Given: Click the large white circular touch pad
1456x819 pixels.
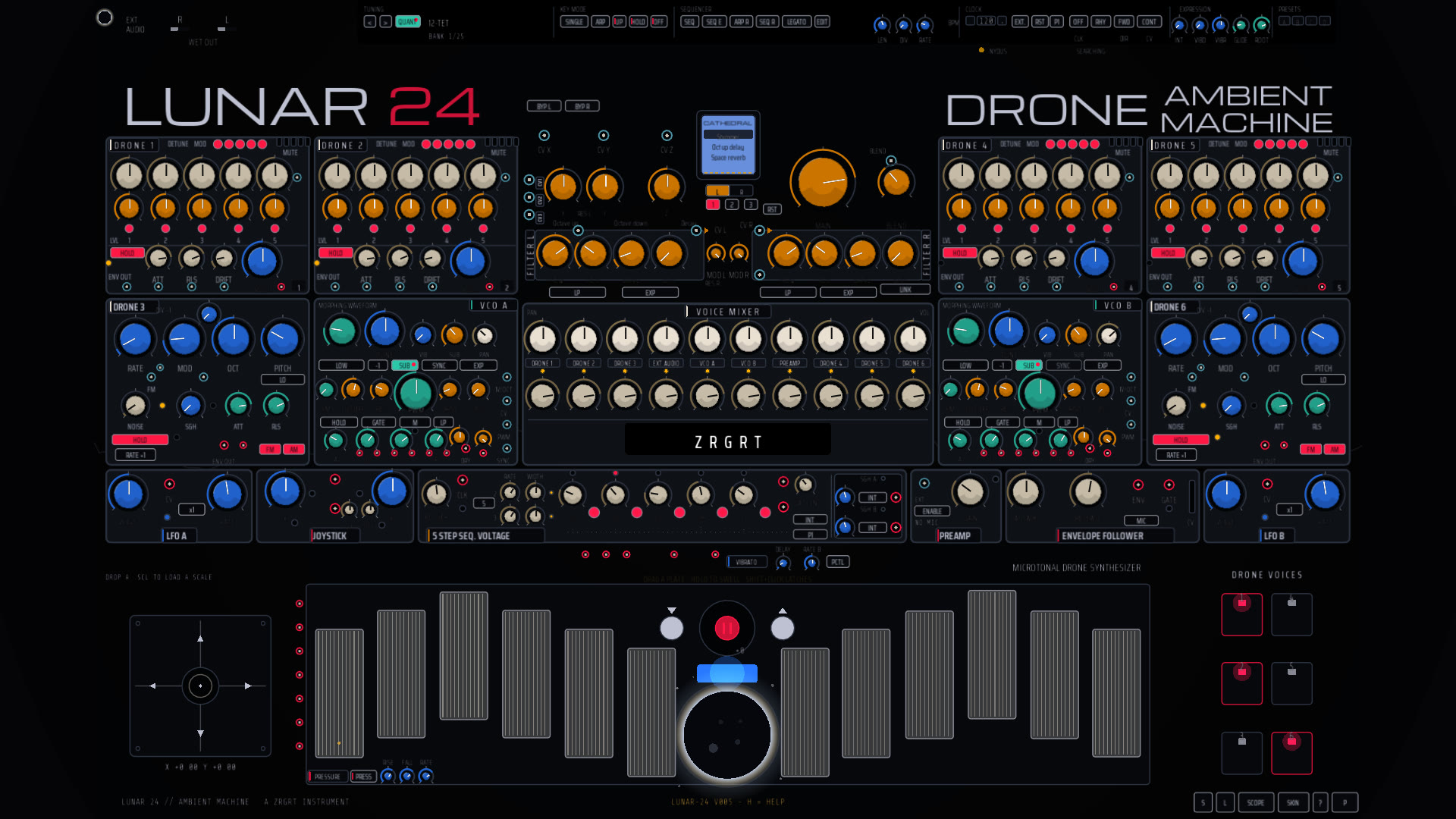Looking at the screenshot, I should 726,734.
